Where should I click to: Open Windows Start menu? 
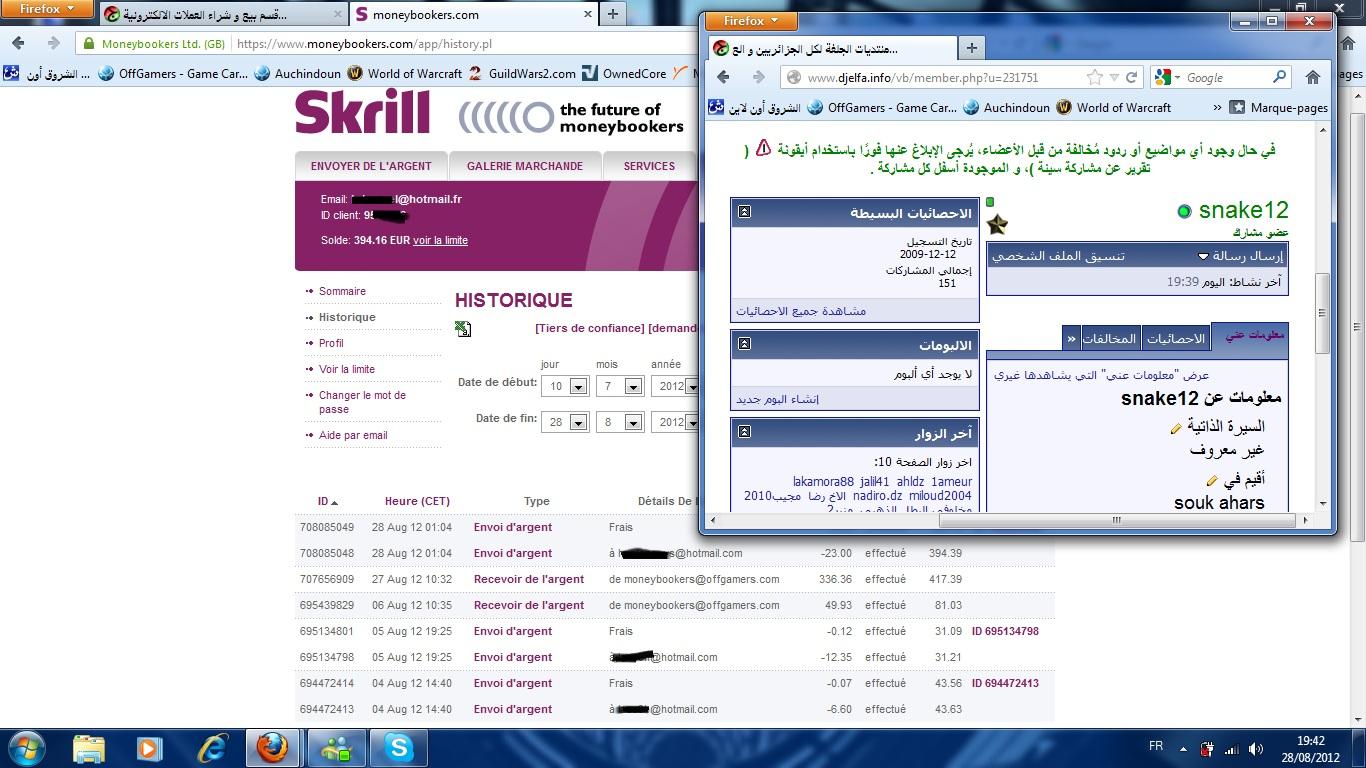coord(27,748)
